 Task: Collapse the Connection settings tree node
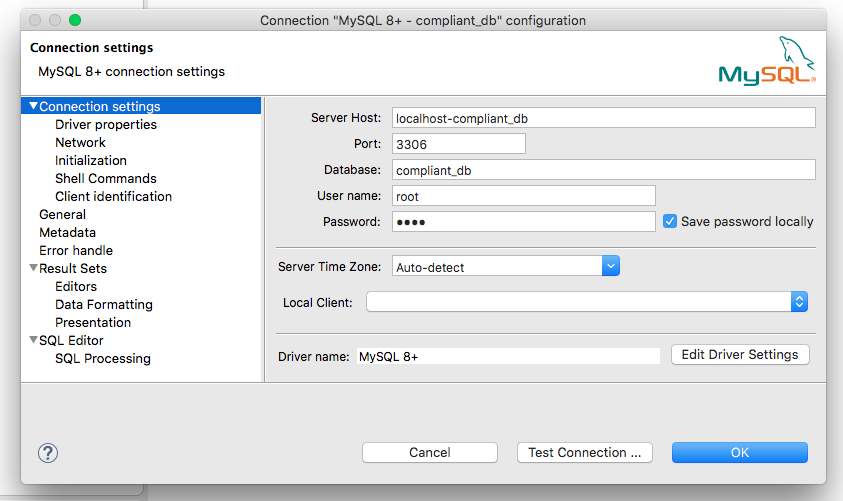coord(34,106)
